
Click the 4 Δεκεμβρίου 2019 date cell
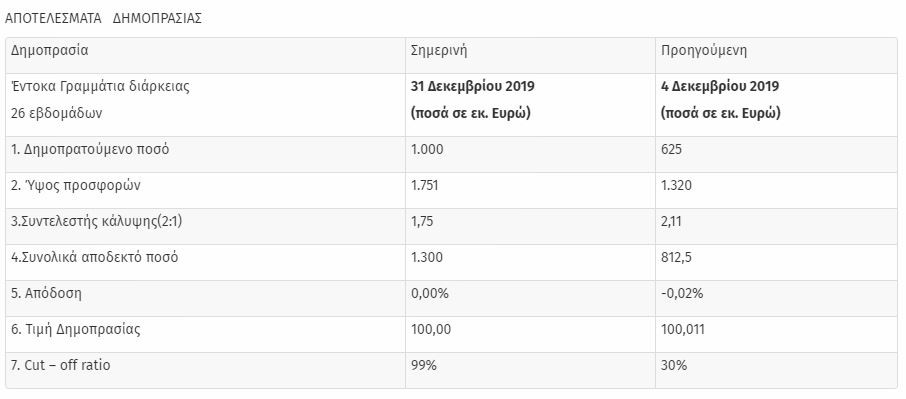720,87
